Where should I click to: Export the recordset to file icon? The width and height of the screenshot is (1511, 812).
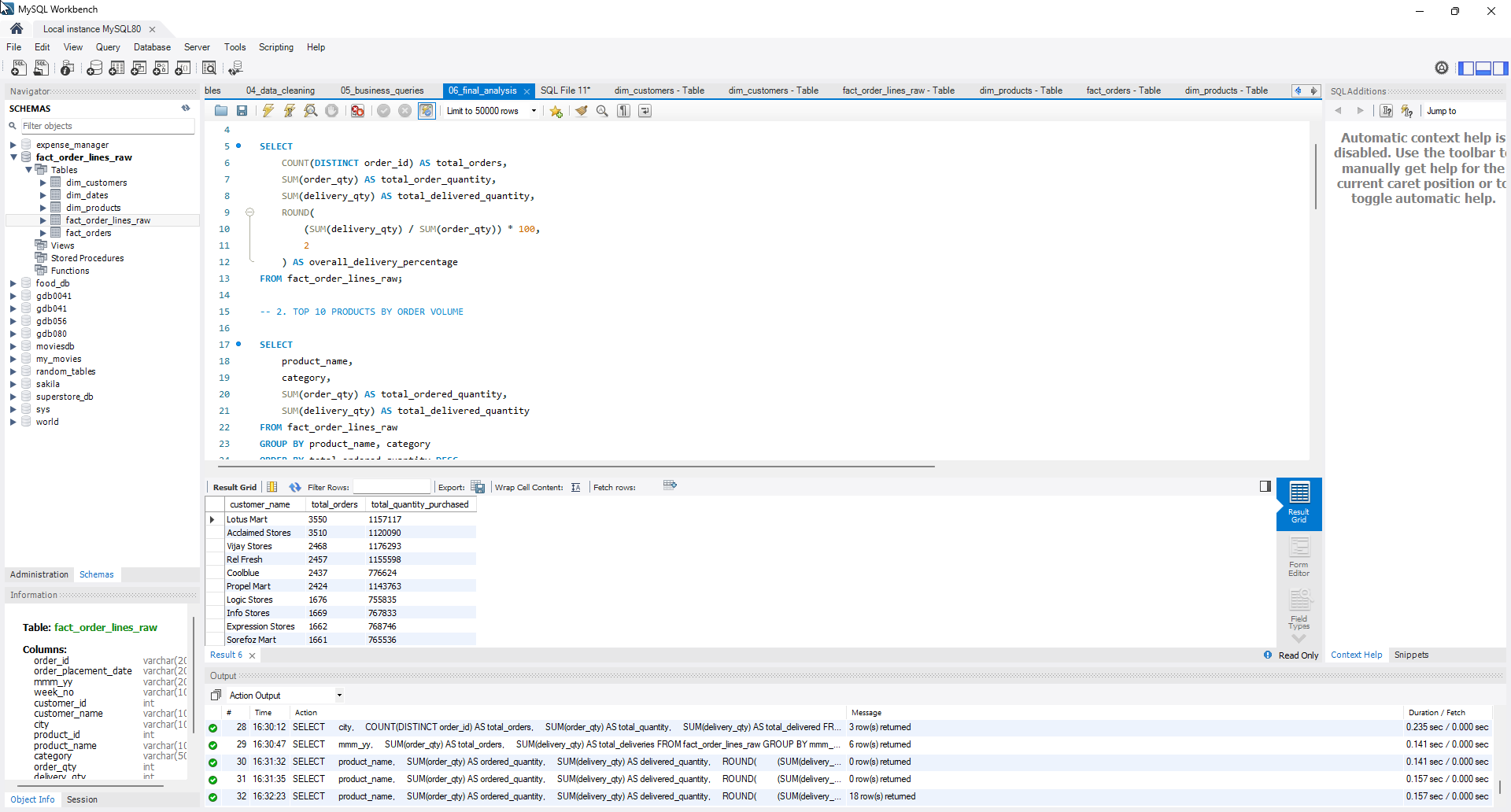(x=478, y=487)
